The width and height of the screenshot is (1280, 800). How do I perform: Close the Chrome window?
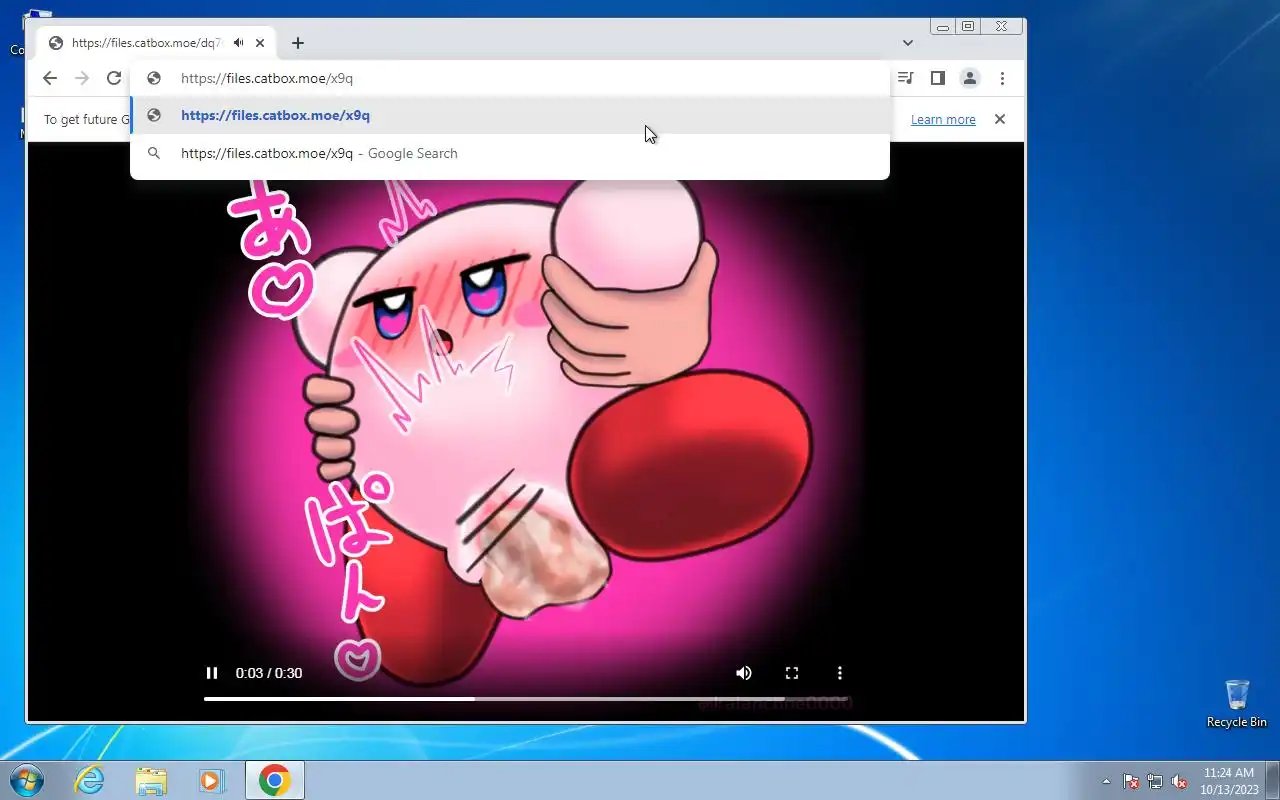coord(1003,27)
